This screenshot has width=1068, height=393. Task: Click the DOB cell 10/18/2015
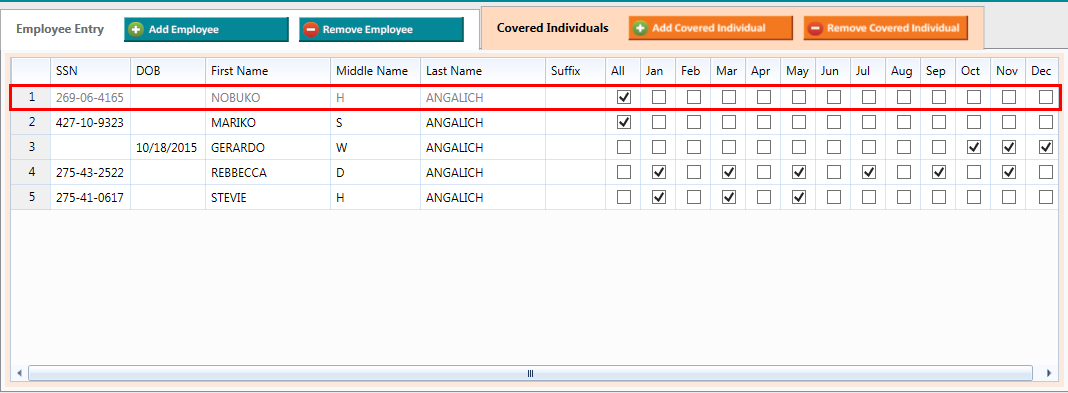click(x=168, y=147)
